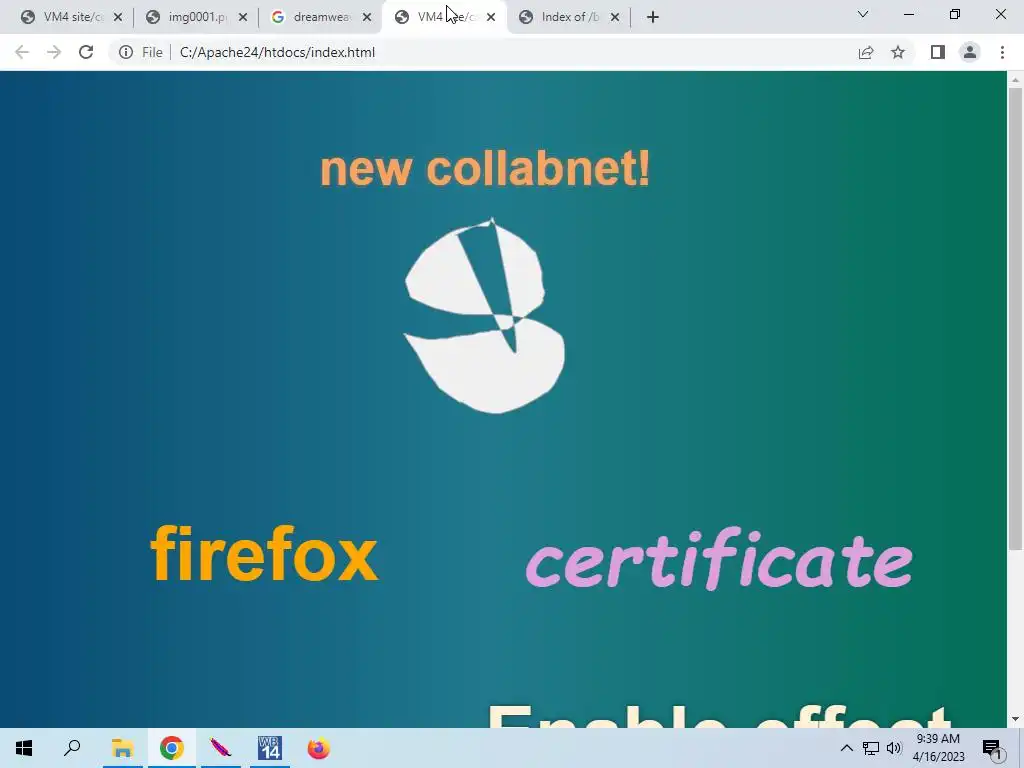The image size is (1024, 768).
Task: Click the scrollbar up arrow
Action: point(1015,79)
